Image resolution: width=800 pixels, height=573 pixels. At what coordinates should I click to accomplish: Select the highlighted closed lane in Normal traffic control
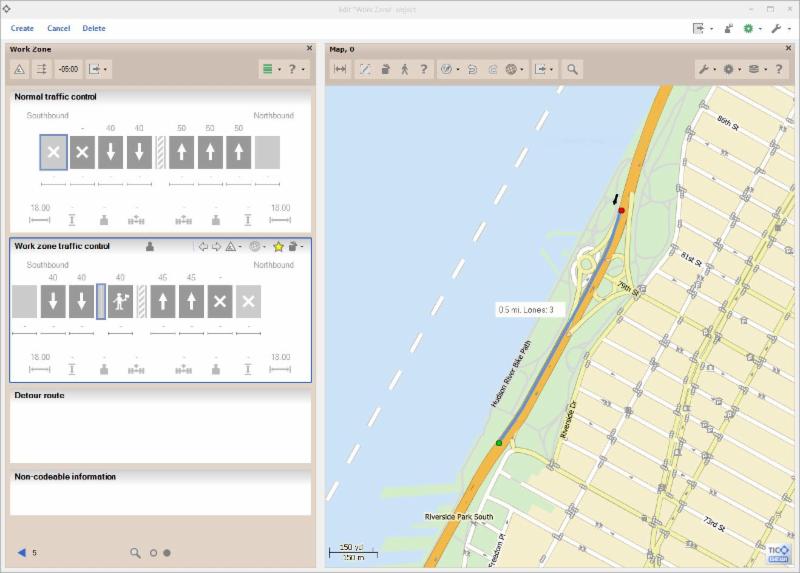[x=54, y=152]
